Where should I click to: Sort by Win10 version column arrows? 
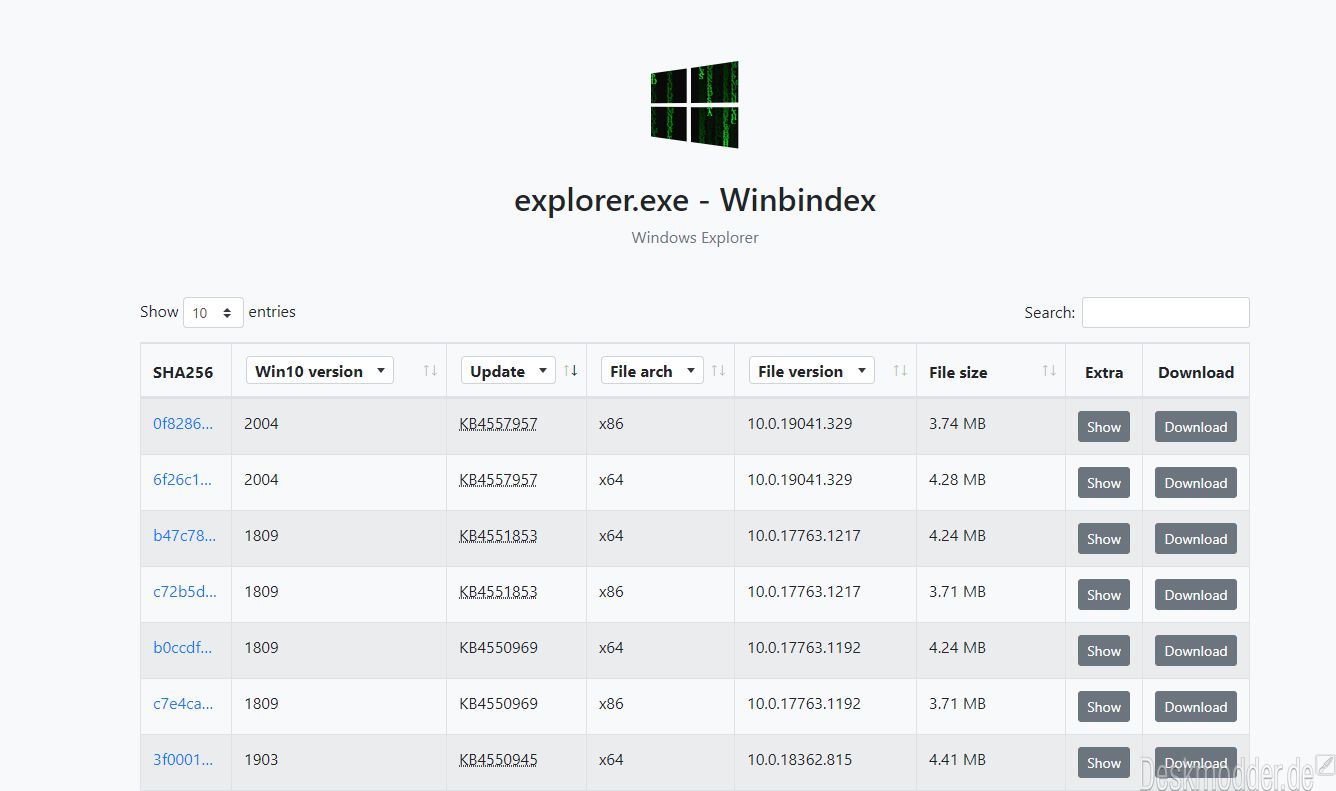(x=430, y=371)
